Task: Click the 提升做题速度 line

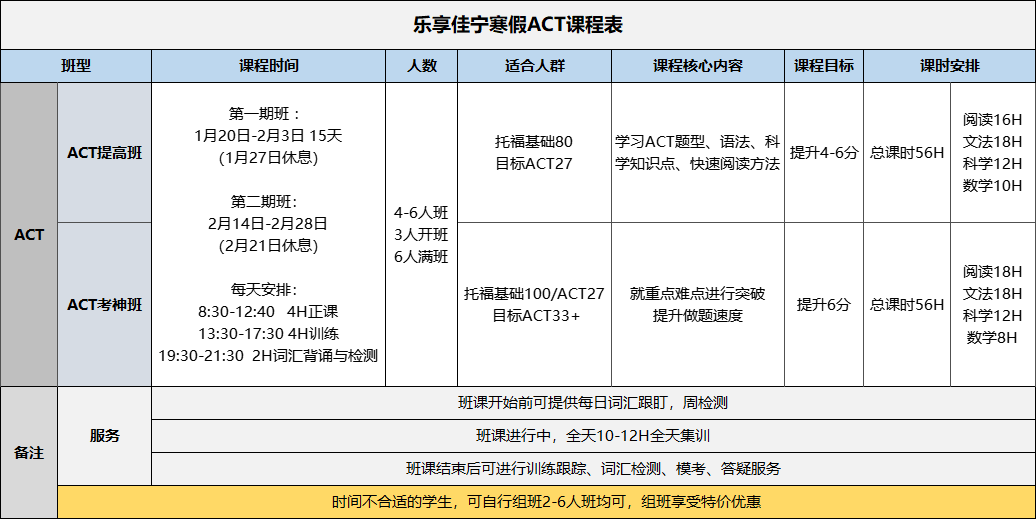Action: pyautogui.click(x=698, y=316)
